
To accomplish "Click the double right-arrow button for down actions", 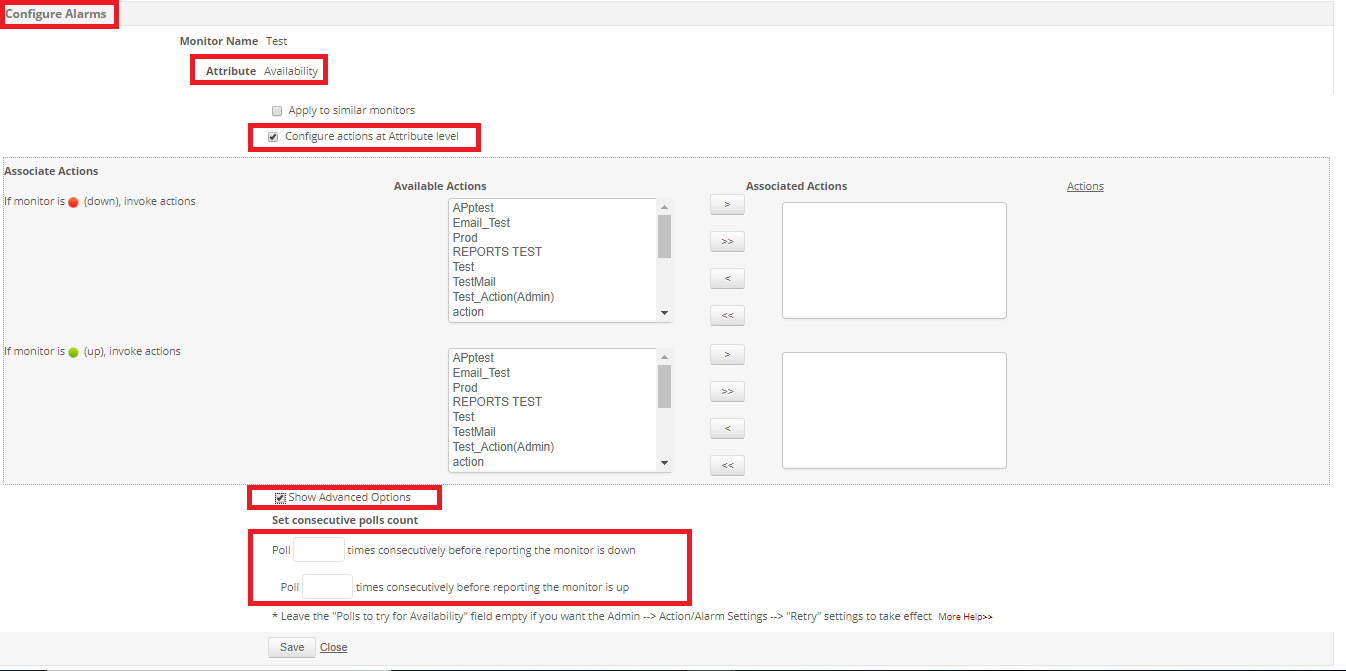I will [x=727, y=242].
